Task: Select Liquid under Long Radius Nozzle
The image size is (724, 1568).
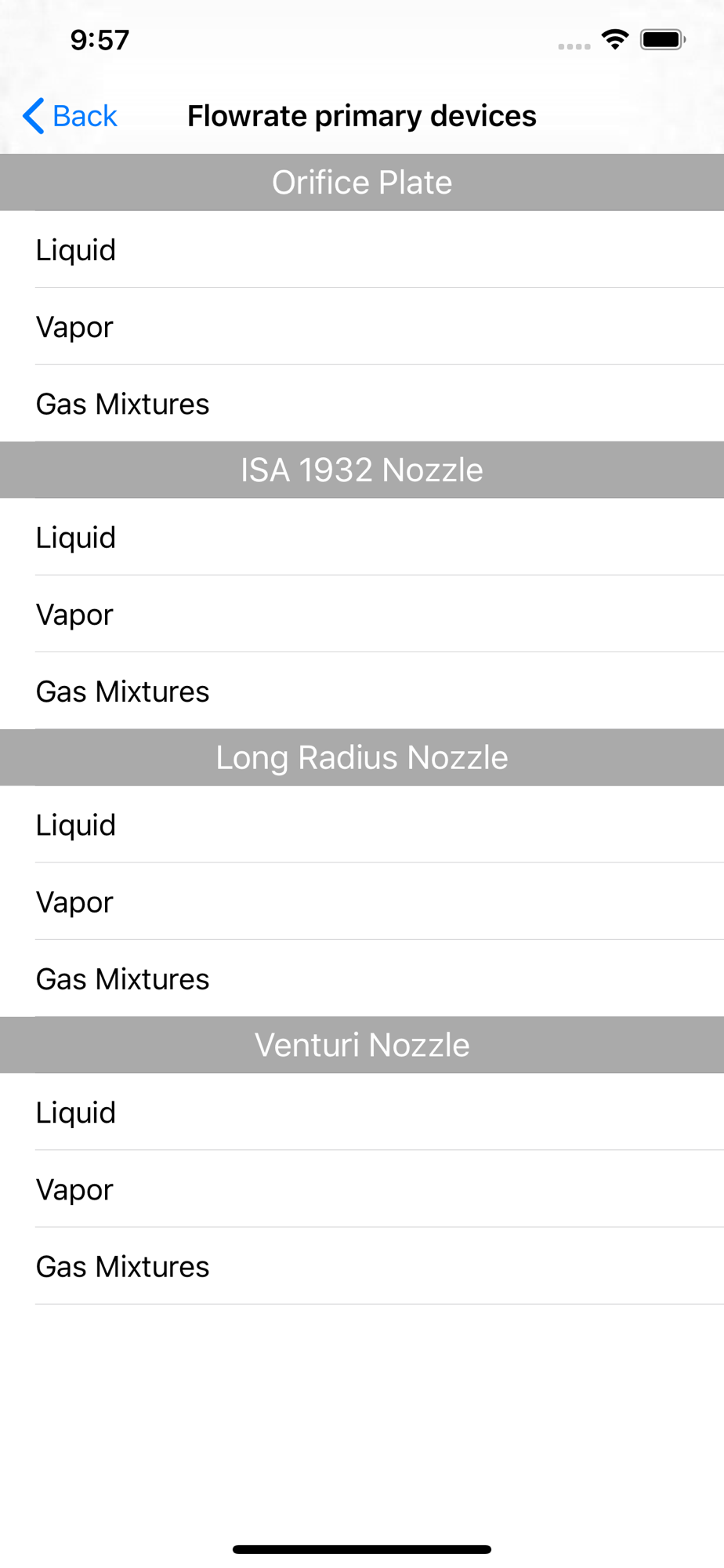Action: point(362,825)
